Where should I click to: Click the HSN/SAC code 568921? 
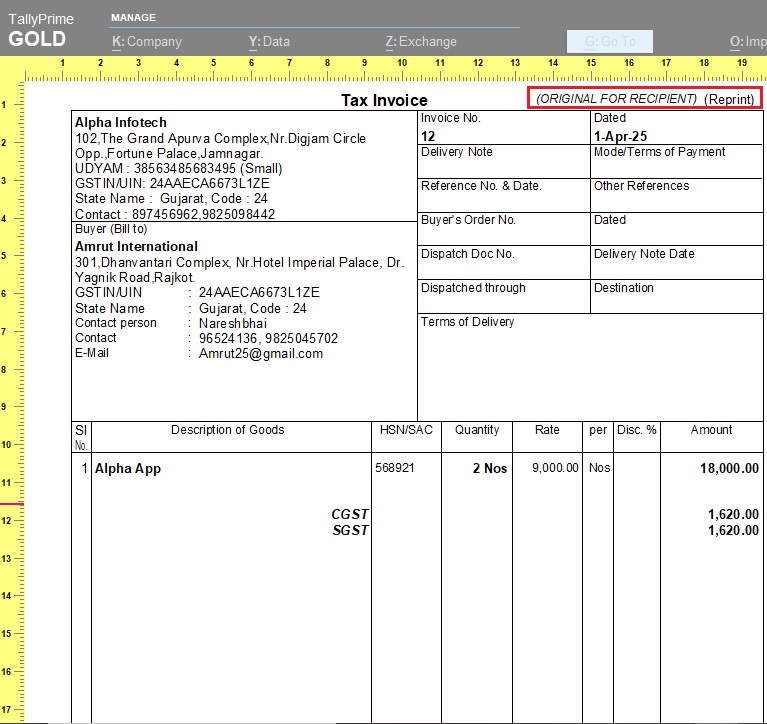(395, 468)
